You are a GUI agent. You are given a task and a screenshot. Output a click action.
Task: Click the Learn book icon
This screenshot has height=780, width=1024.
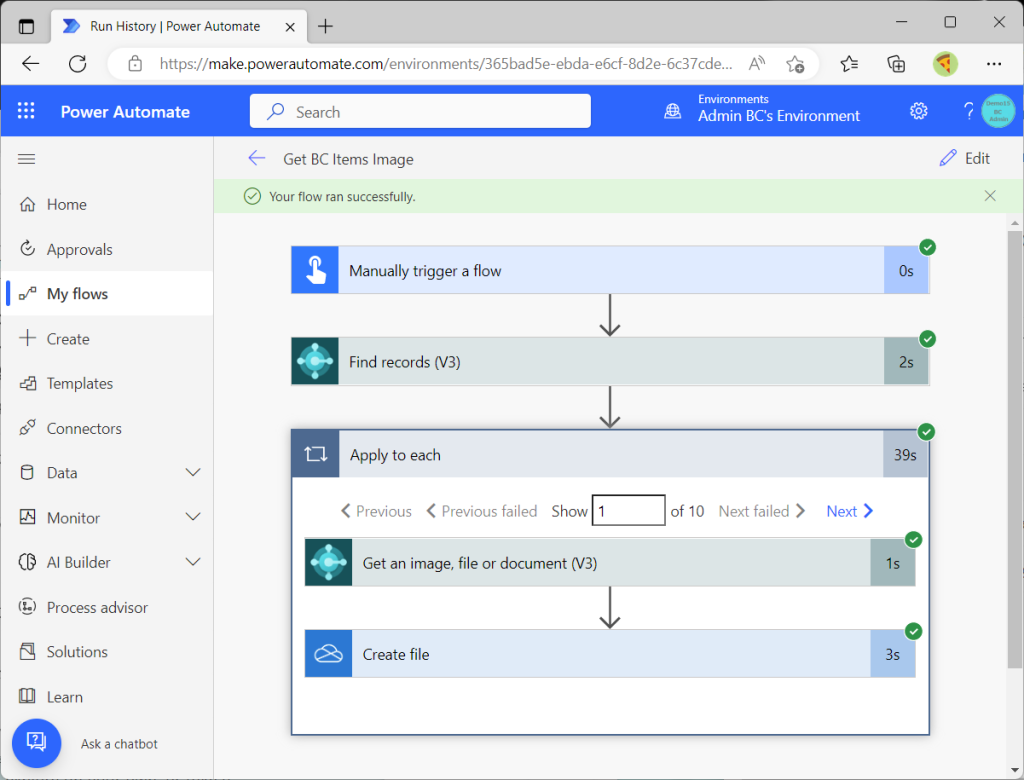tap(27, 696)
